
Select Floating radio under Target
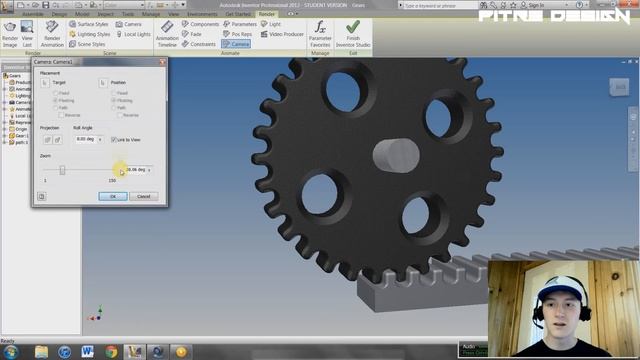pos(56,100)
